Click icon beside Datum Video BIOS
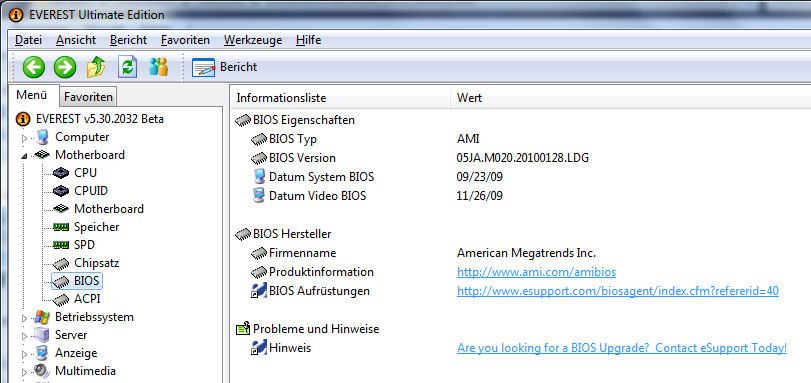The width and height of the screenshot is (811, 383). coord(259,196)
